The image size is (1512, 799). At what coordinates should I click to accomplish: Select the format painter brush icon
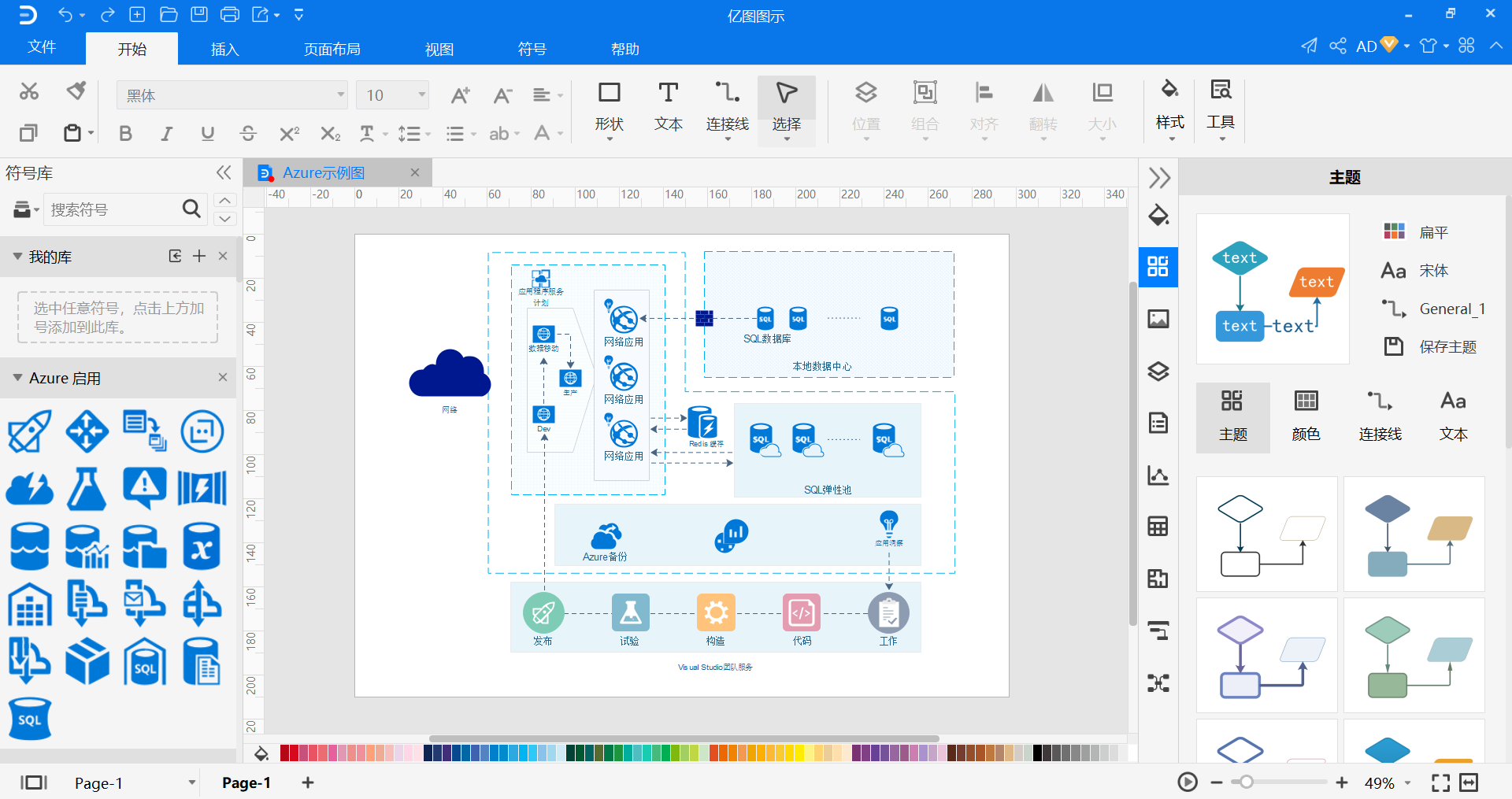[76, 91]
